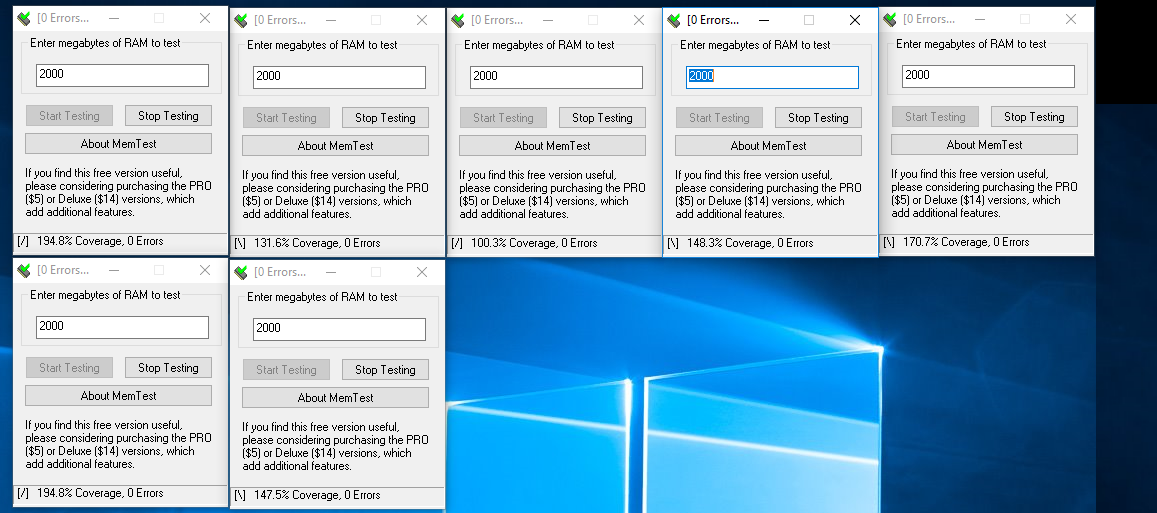Stop Testing in the 170.7% coverage window

1035,117
